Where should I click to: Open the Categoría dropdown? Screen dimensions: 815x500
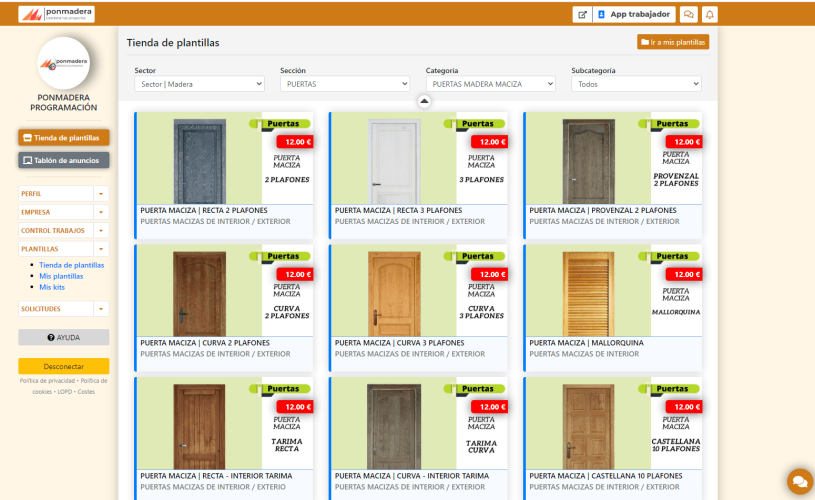coord(490,85)
